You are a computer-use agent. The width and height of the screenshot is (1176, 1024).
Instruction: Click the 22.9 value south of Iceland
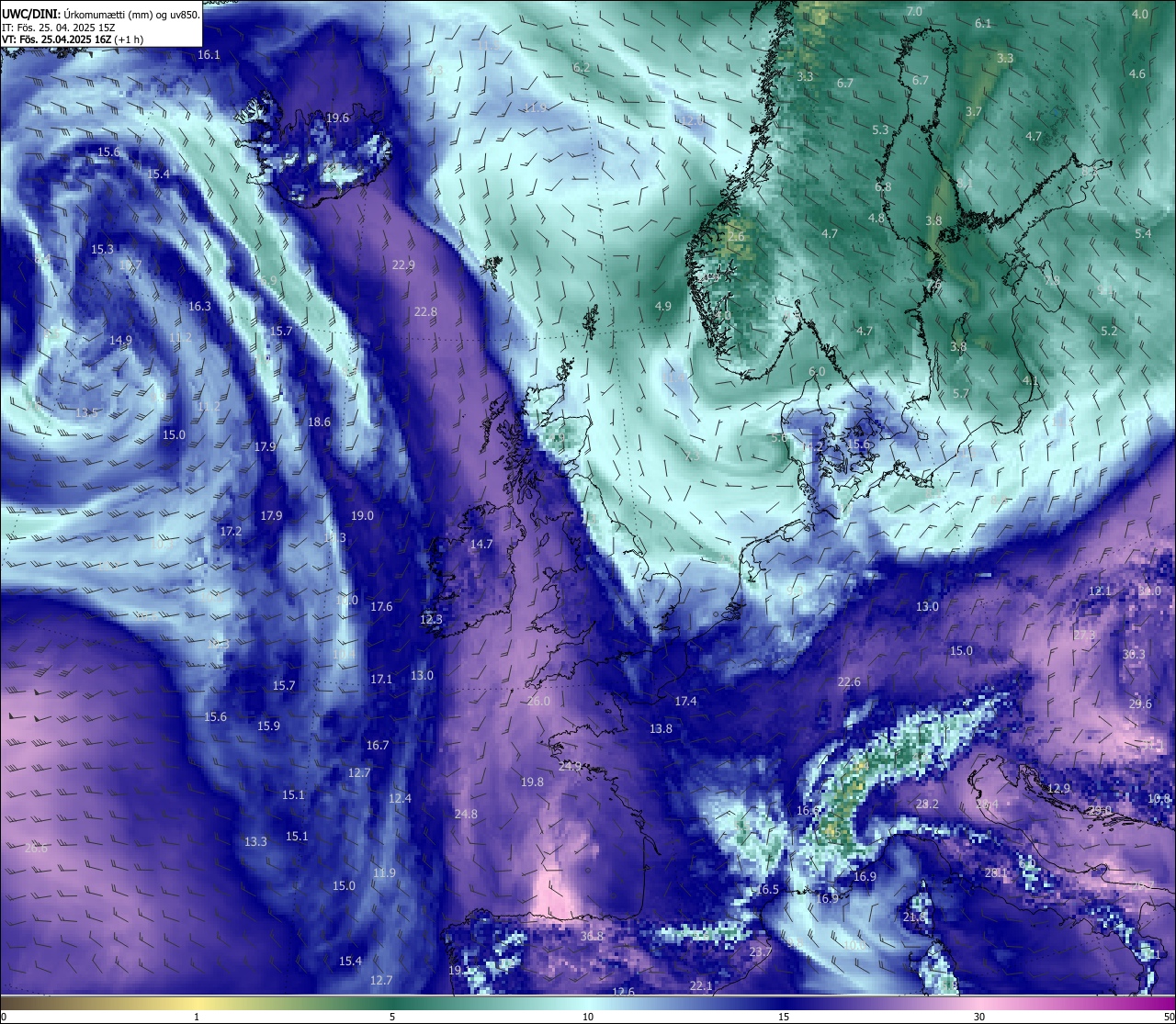click(x=403, y=264)
